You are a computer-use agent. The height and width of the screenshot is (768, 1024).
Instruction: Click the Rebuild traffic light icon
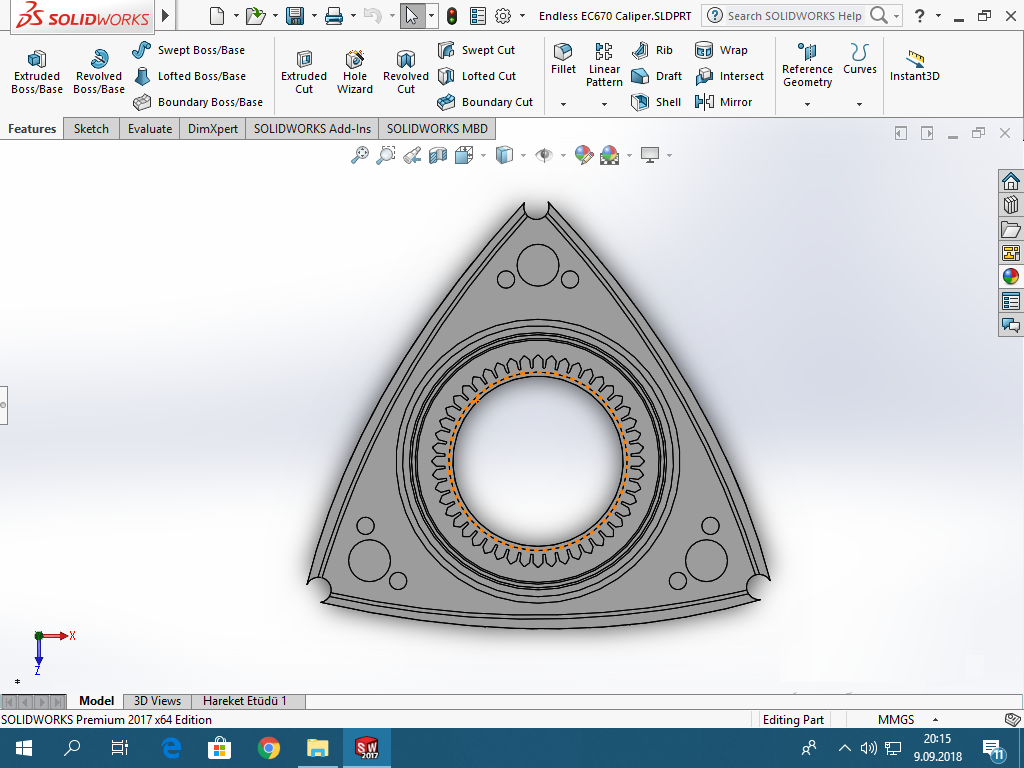tap(452, 16)
